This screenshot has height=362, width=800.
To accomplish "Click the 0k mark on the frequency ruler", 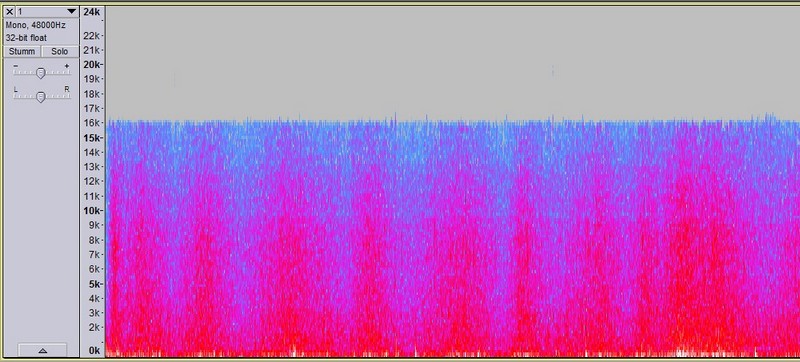I will 94,351.
